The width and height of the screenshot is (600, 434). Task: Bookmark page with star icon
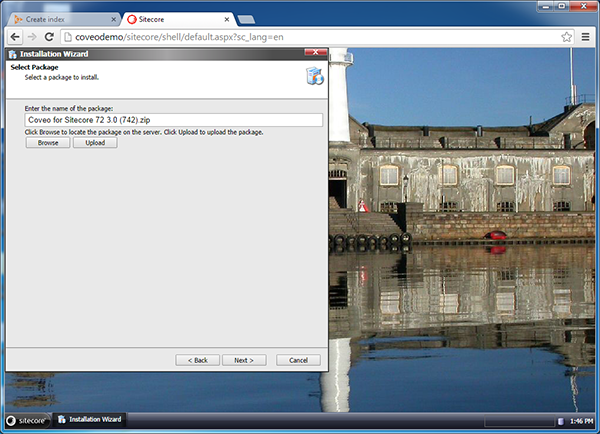[x=566, y=37]
